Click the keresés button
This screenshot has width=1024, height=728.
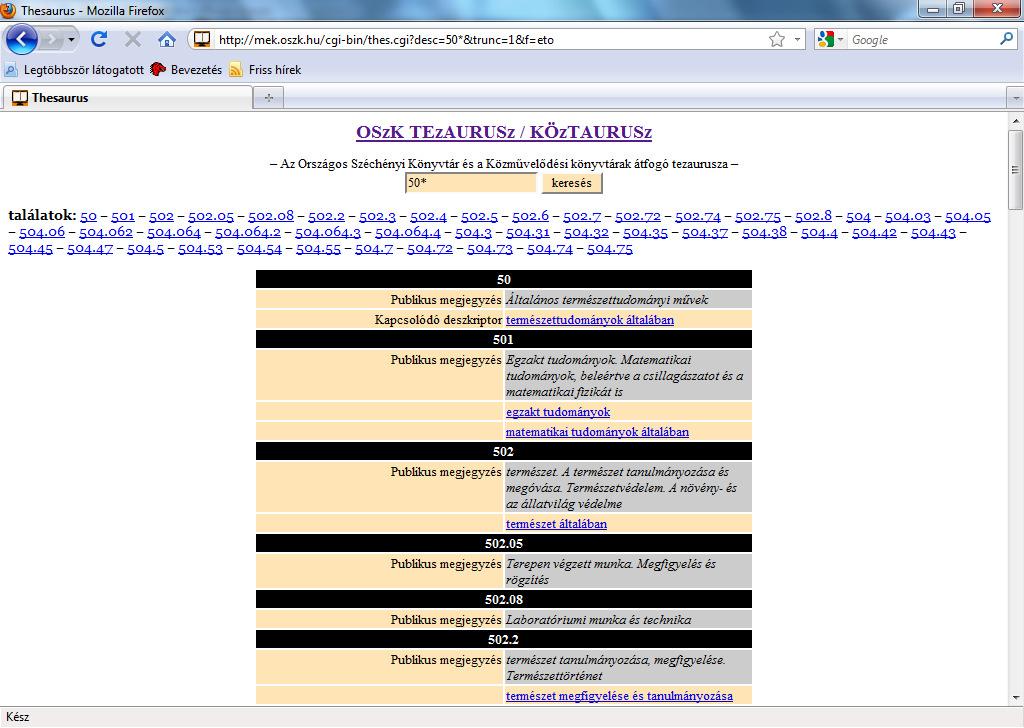point(571,183)
